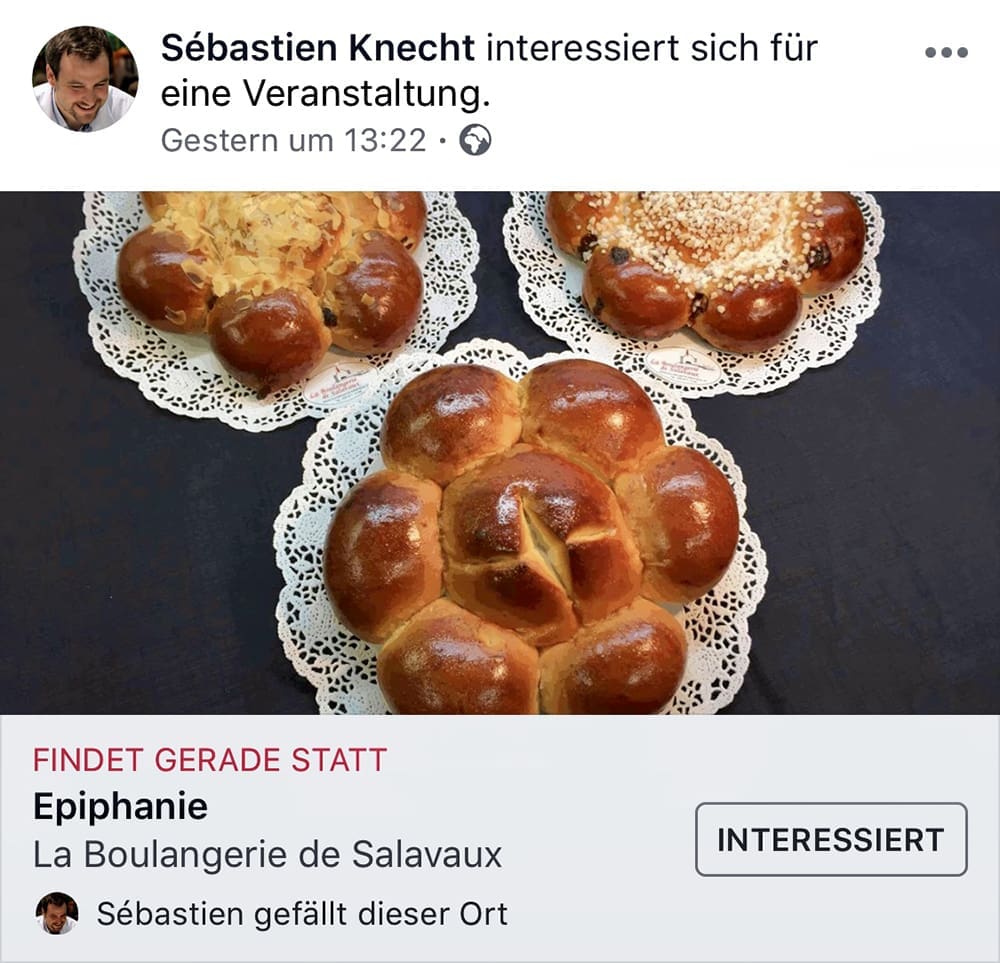
Task: Click the public globe privacy icon
Action: coord(476,140)
